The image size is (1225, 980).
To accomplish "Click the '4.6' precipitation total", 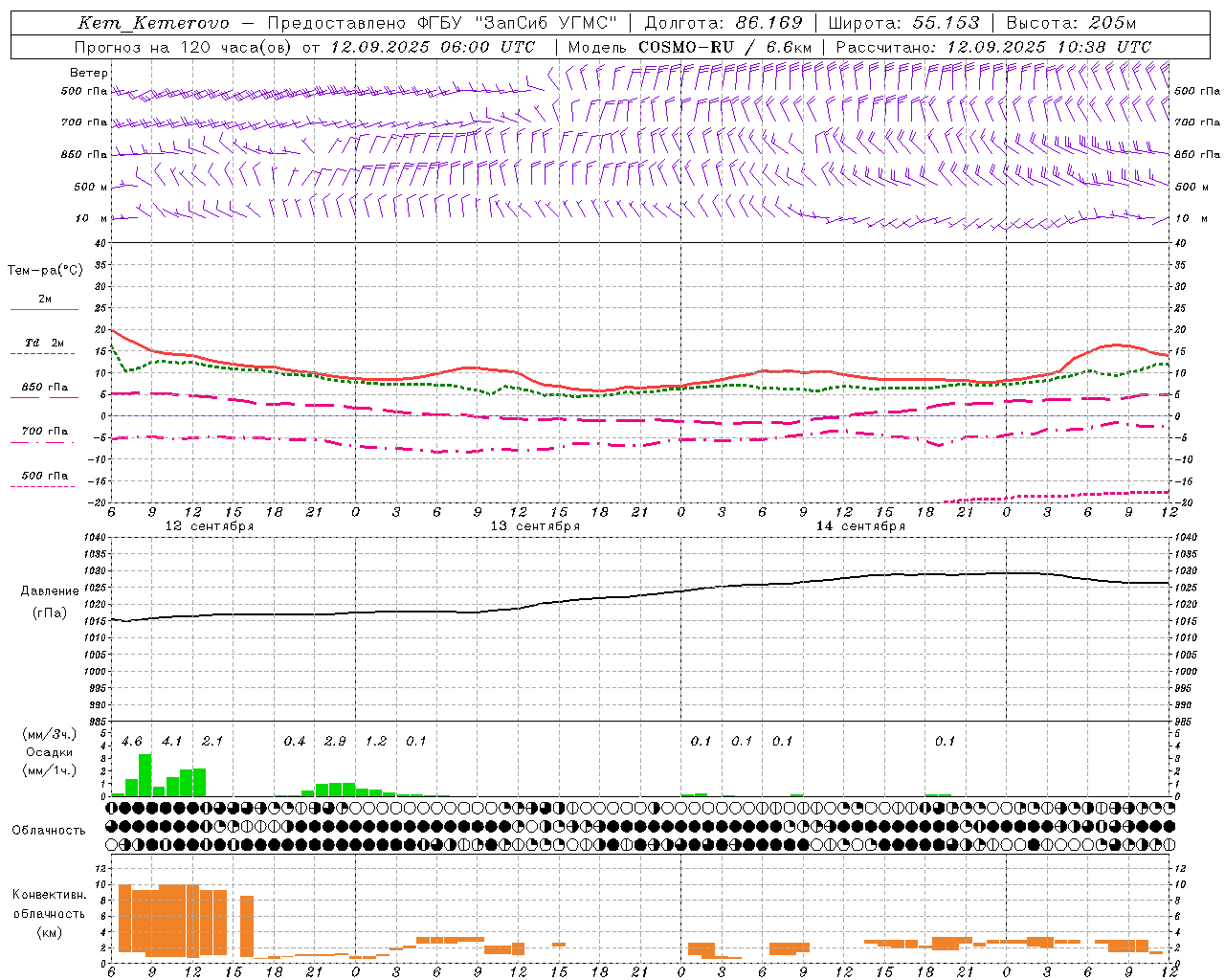I will pyautogui.click(x=132, y=741).
